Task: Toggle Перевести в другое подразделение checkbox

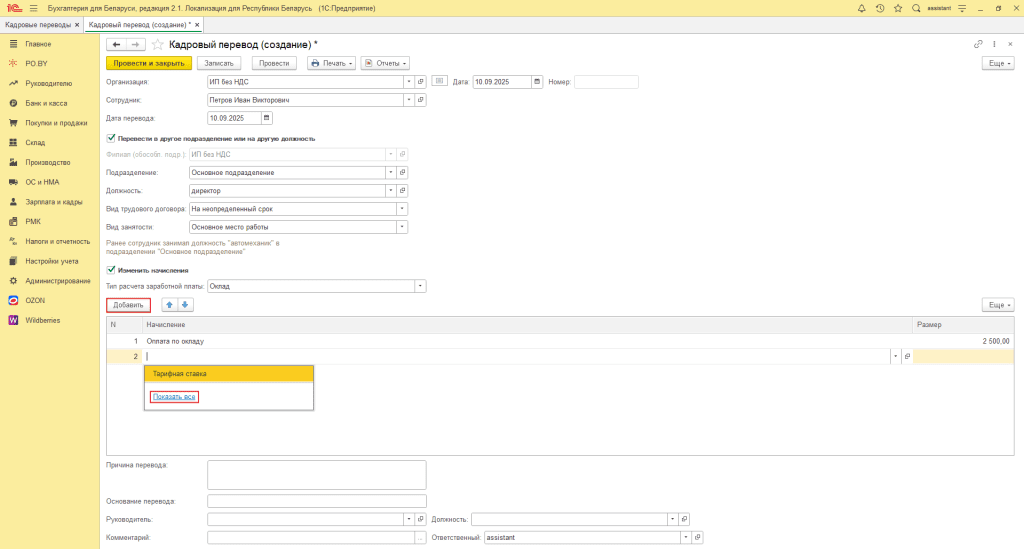Action: tap(111, 138)
